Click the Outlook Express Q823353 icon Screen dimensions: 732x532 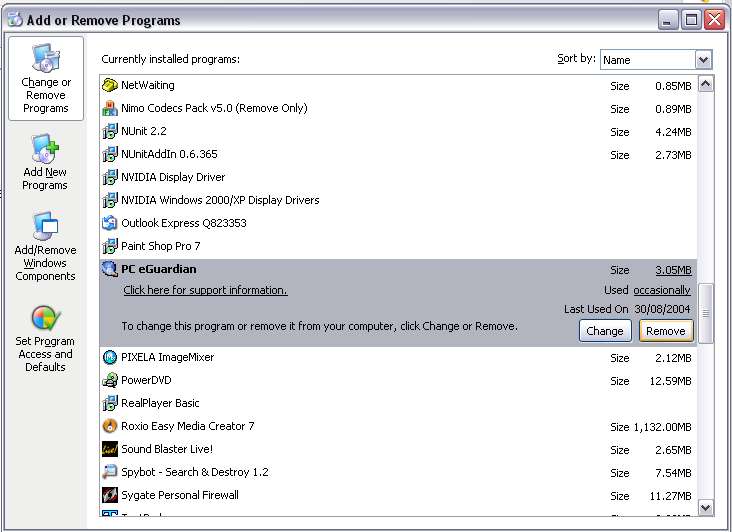click(x=110, y=223)
